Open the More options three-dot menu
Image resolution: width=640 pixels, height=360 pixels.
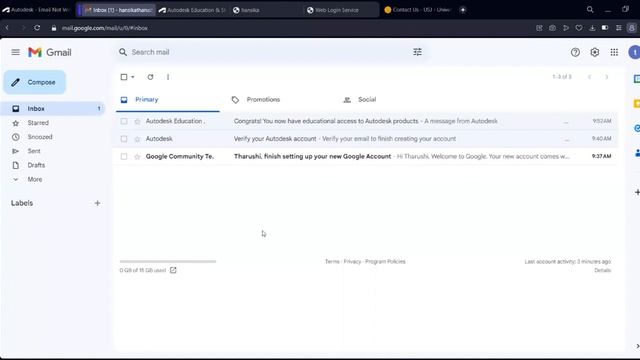168,77
